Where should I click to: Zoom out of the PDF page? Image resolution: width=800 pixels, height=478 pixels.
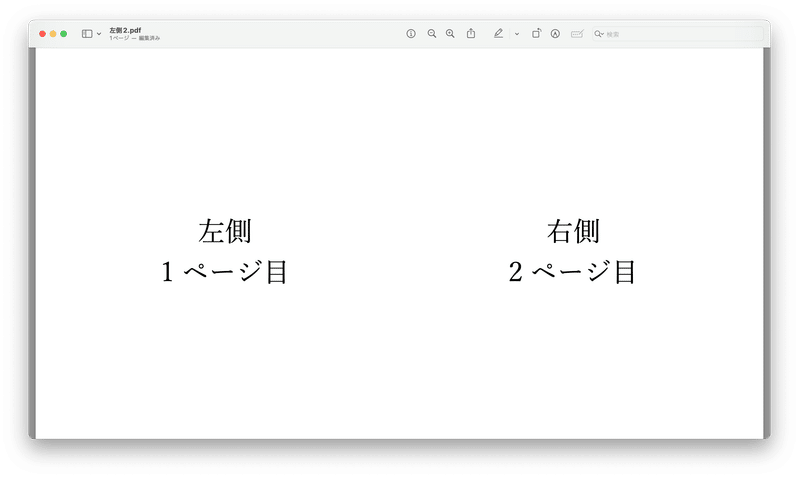click(x=432, y=34)
